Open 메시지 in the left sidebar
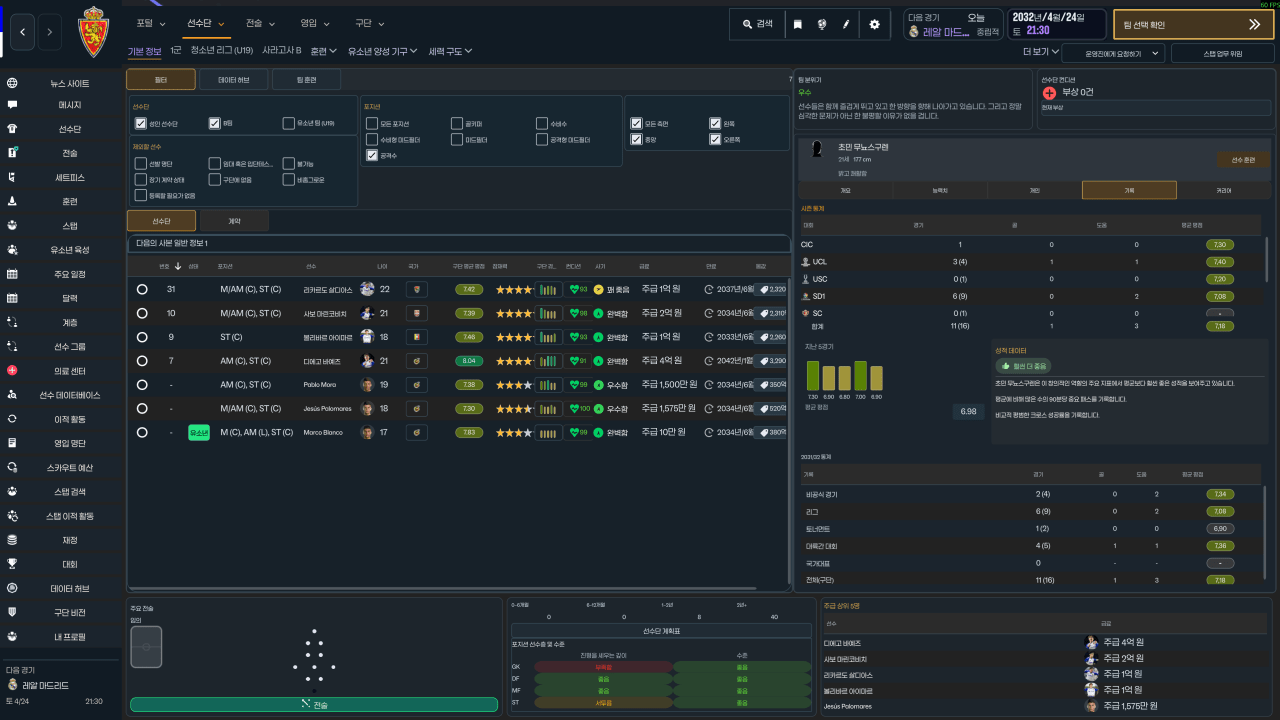Image resolution: width=1280 pixels, height=720 pixels. click(70, 105)
